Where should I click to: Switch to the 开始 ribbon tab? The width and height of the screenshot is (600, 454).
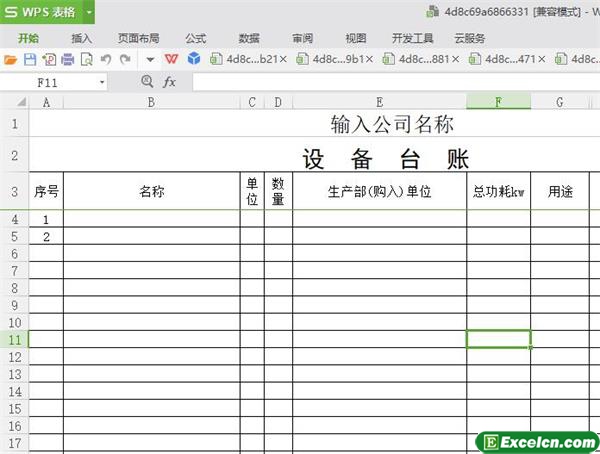pos(29,38)
